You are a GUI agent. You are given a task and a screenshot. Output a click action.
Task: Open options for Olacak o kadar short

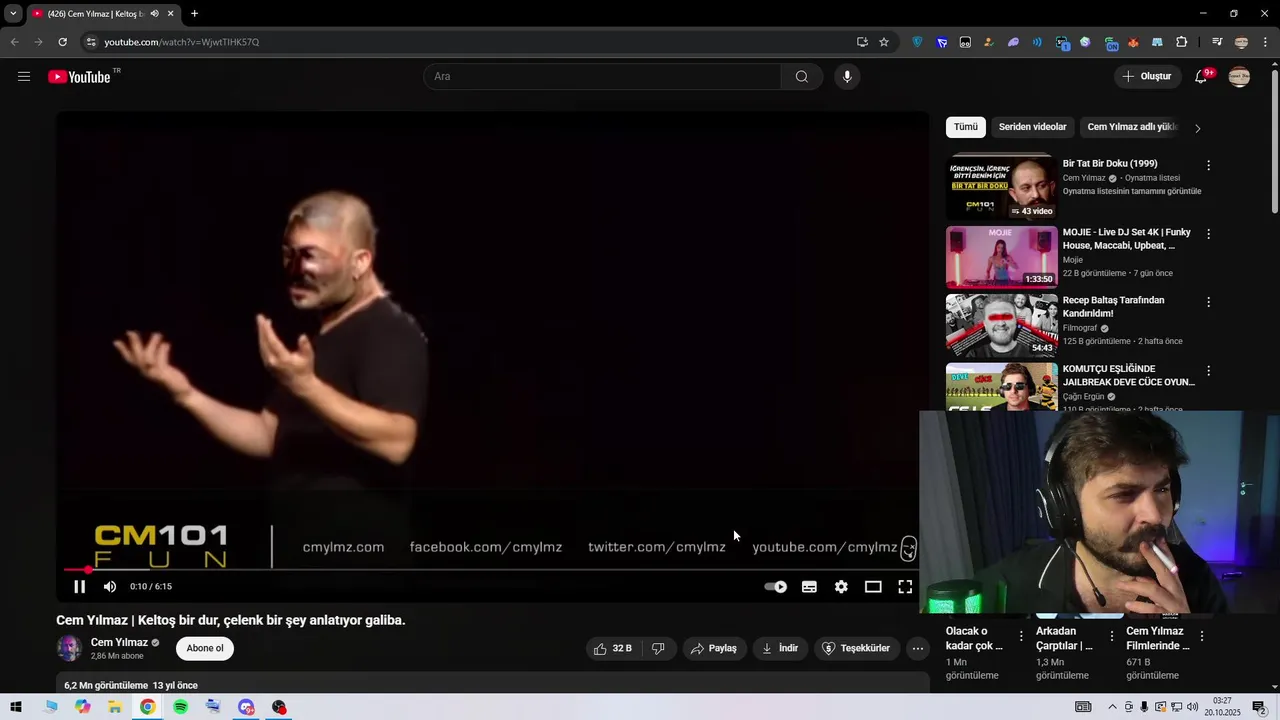(1021, 637)
